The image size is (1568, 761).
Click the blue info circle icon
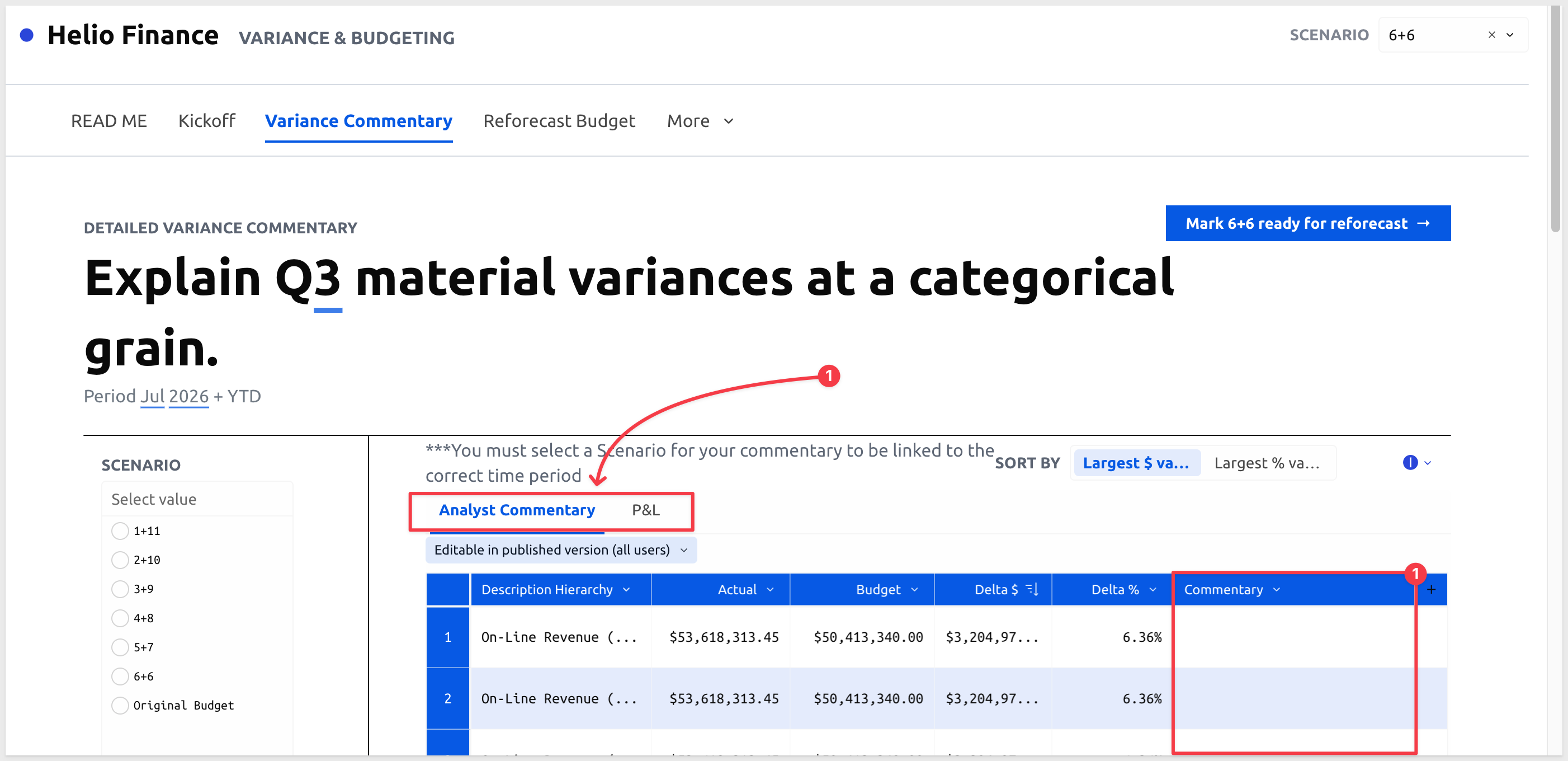[x=1410, y=463]
